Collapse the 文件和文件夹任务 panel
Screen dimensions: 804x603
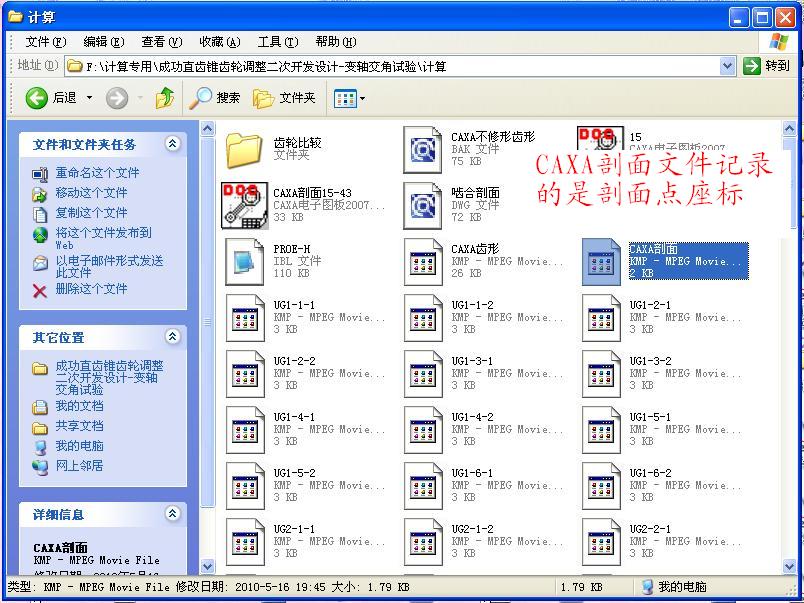click(x=173, y=144)
